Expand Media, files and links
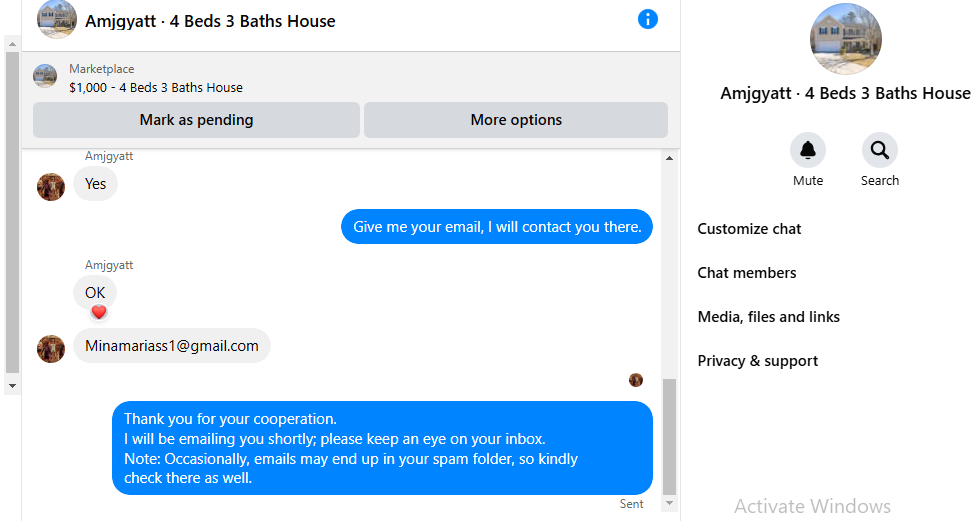976x521 pixels. pos(769,317)
